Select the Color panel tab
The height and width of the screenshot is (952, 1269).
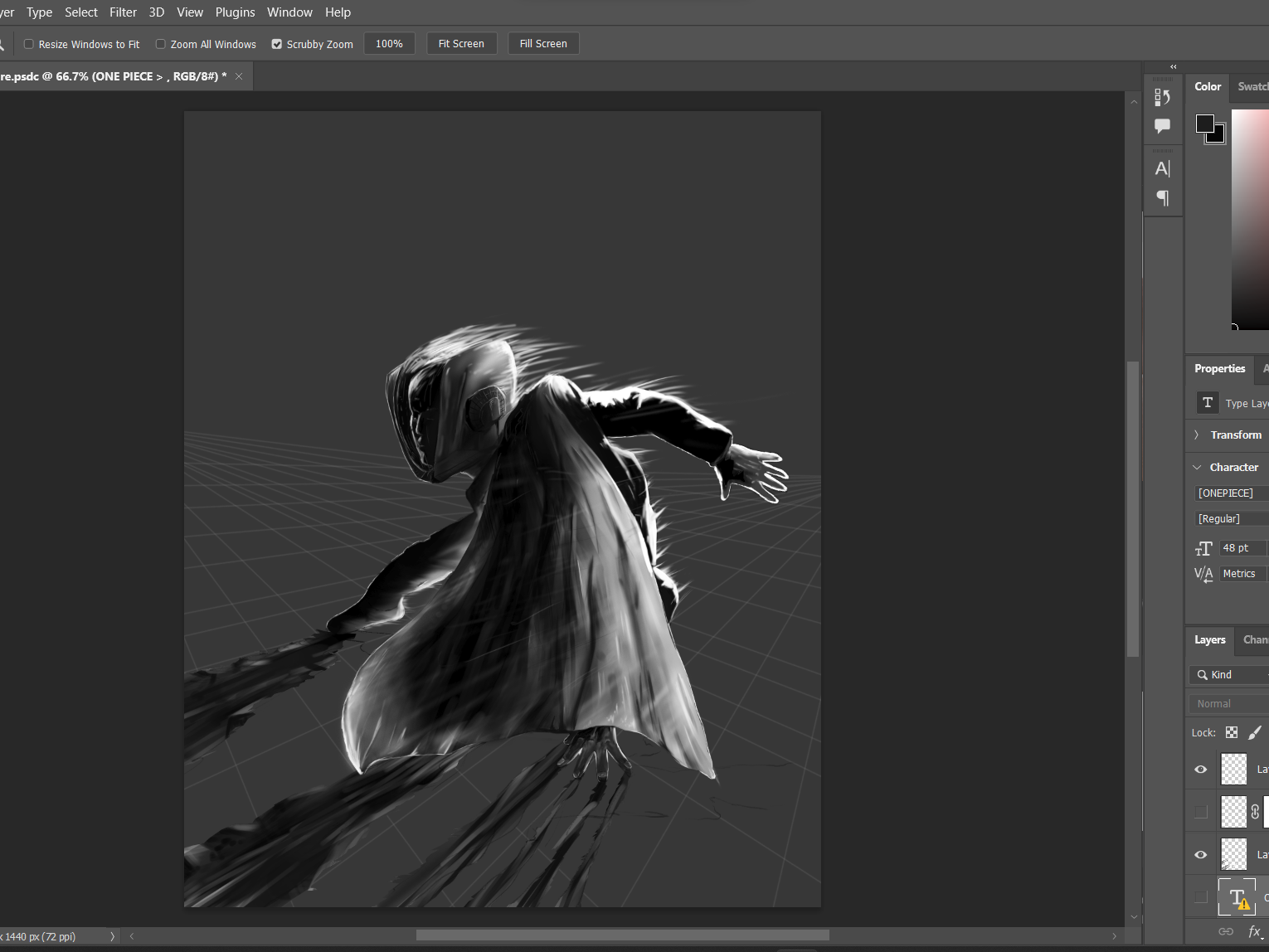click(x=1208, y=86)
